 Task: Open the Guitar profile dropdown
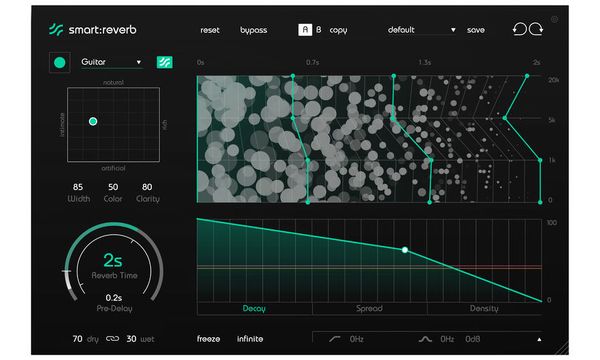pyautogui.click(x=111, y=62)
